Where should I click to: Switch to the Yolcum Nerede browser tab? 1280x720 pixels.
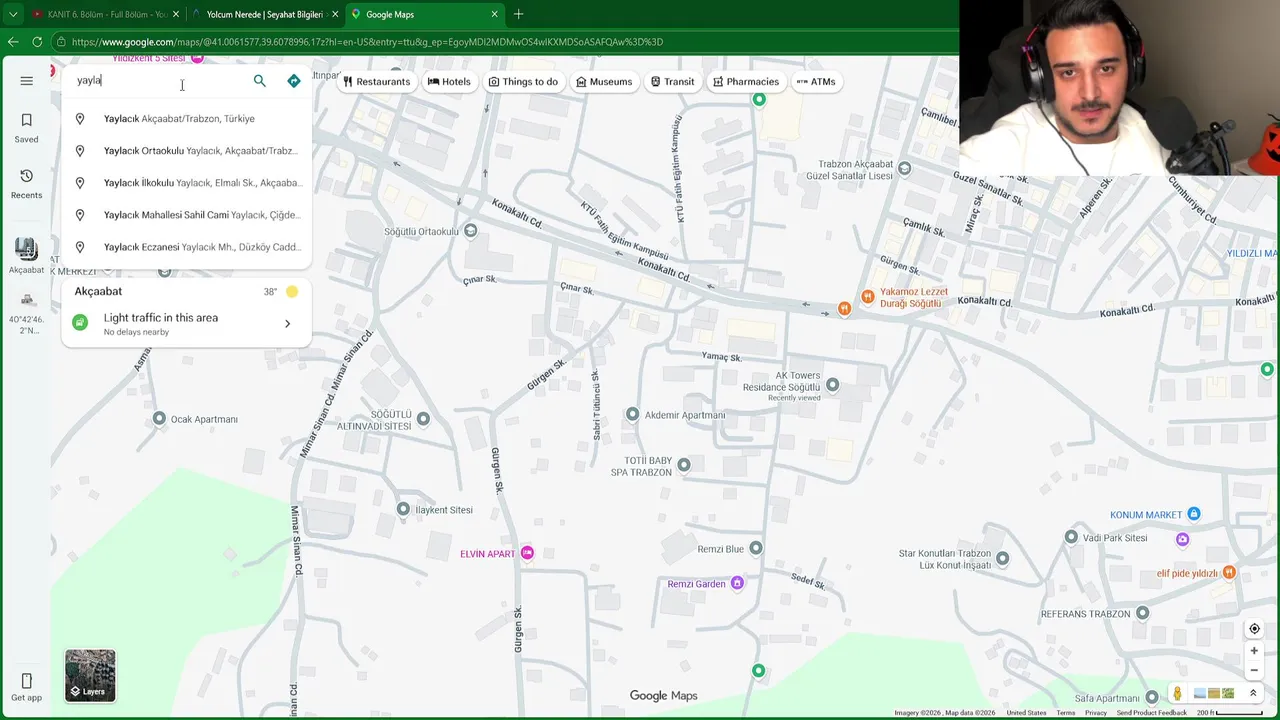pos(265,14)
